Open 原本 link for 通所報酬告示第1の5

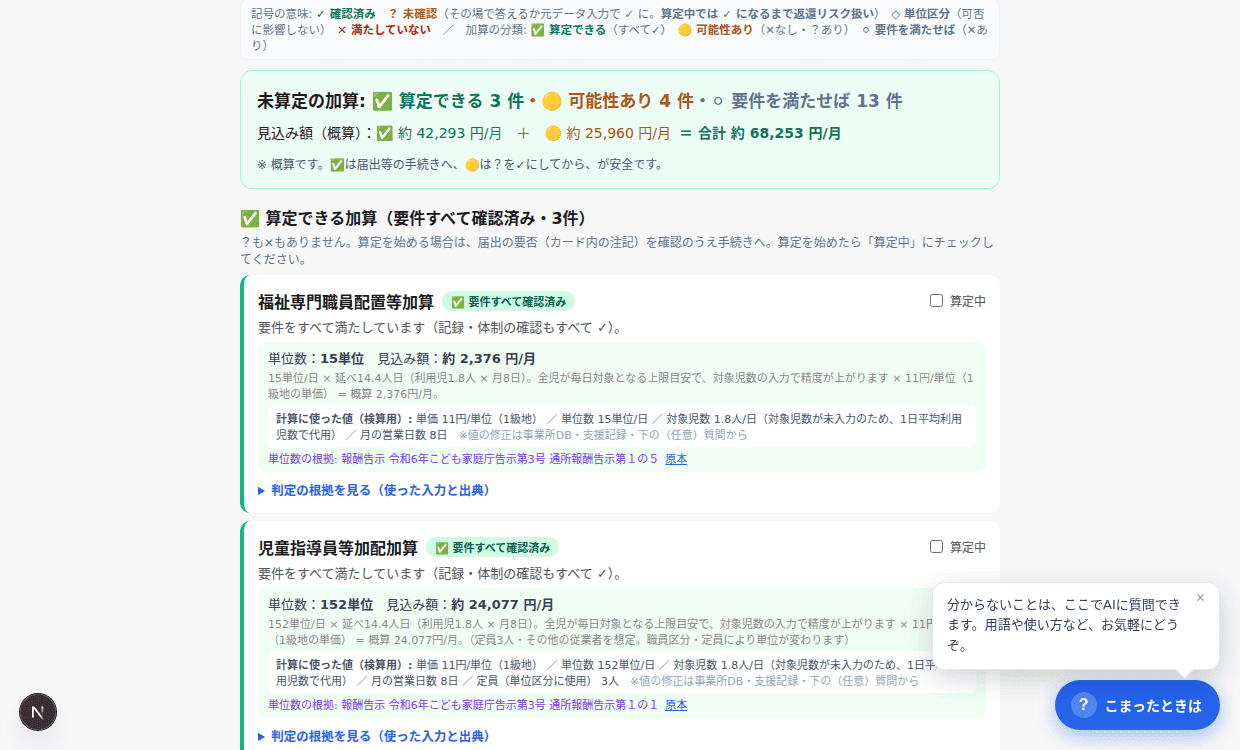click(676, 459)
